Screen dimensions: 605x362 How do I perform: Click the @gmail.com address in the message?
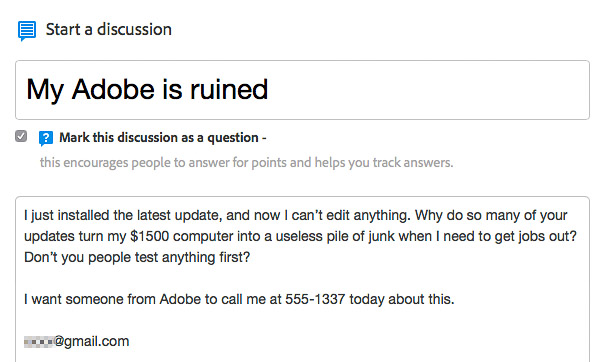[91, 341]
